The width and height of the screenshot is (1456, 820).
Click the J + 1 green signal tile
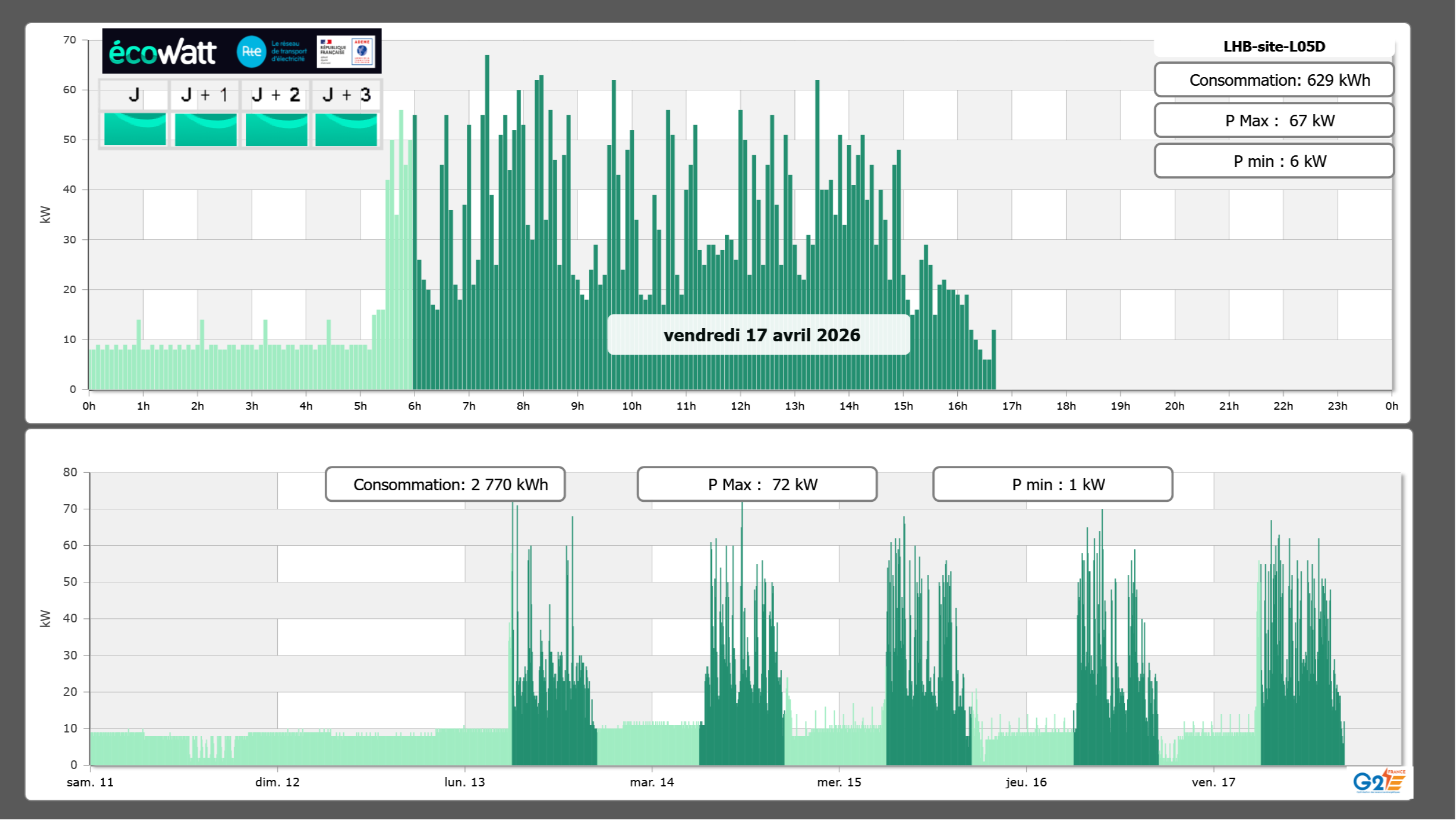(205, 129)
